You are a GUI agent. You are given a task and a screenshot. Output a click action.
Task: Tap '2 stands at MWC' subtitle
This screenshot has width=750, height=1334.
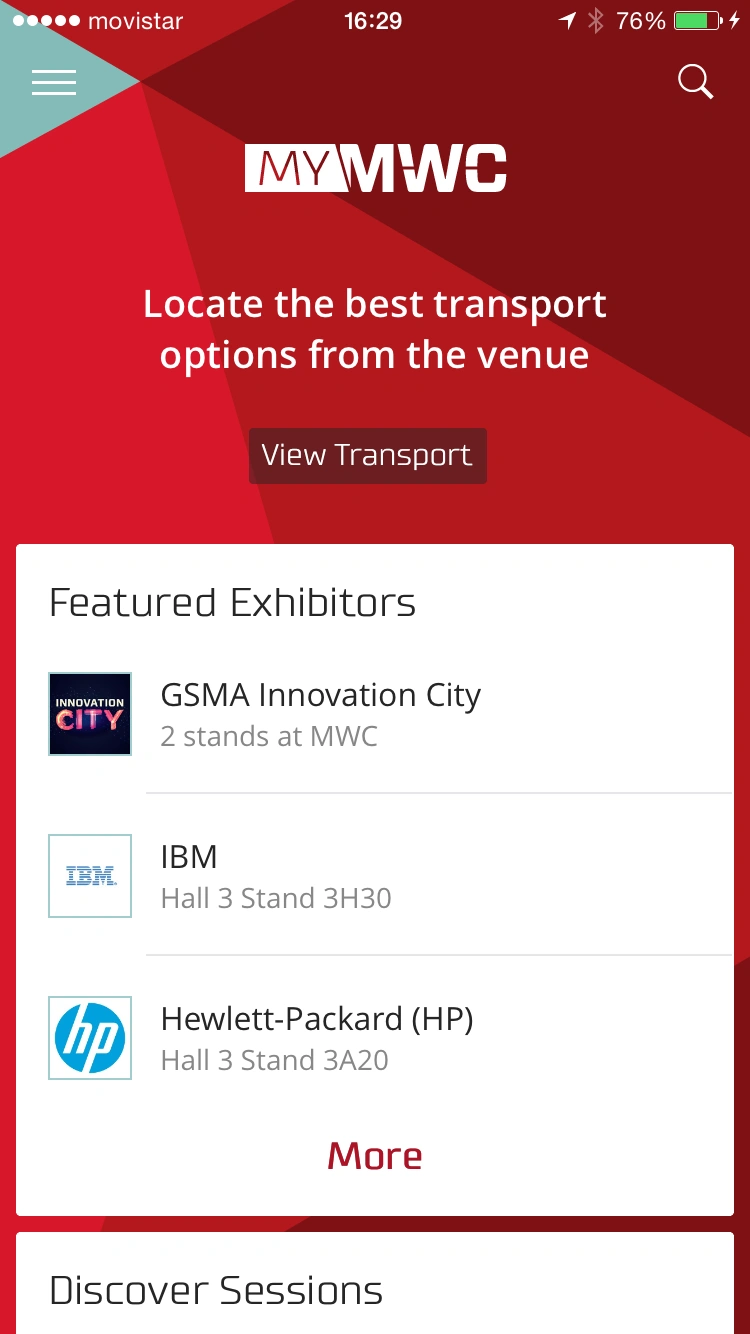click(269, 737)
